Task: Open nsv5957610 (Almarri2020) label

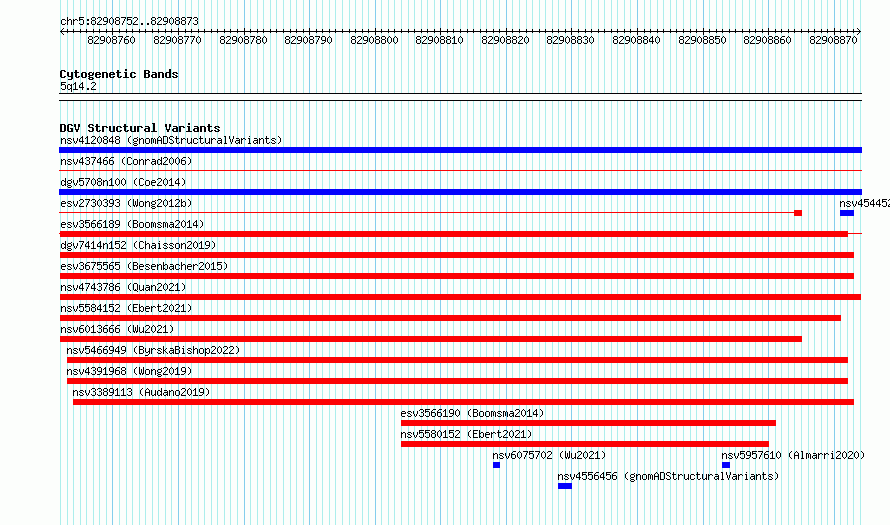Action: (793, 455)
